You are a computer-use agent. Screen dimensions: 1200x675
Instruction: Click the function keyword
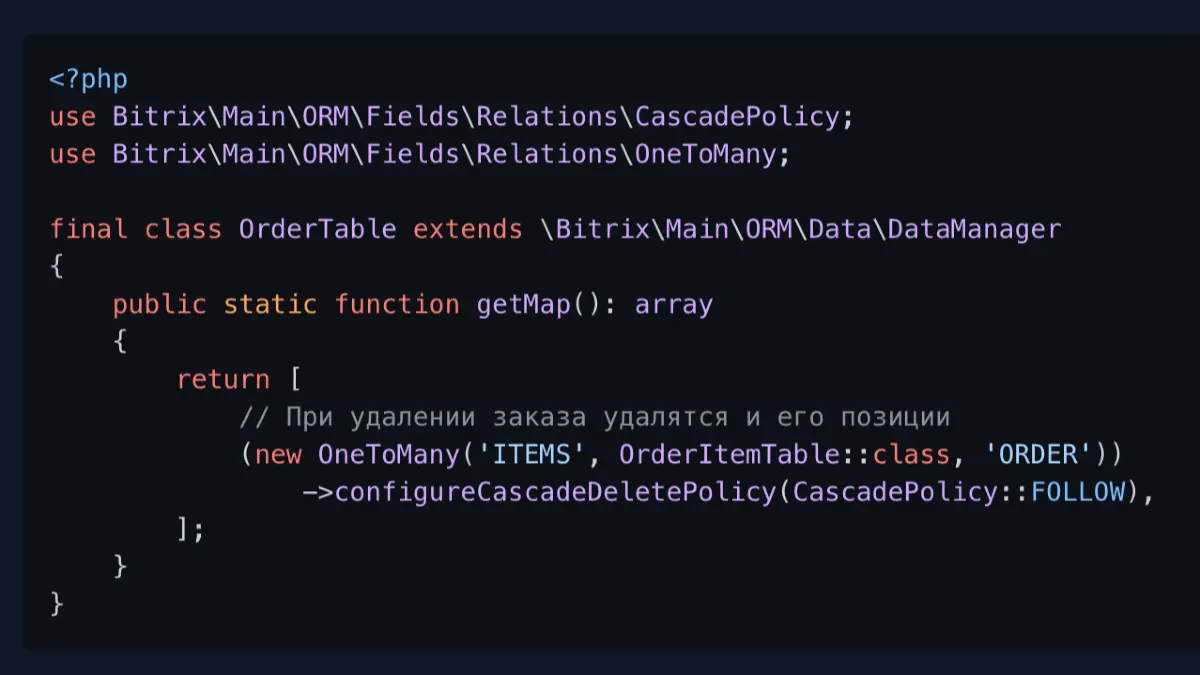pos(397,304)
